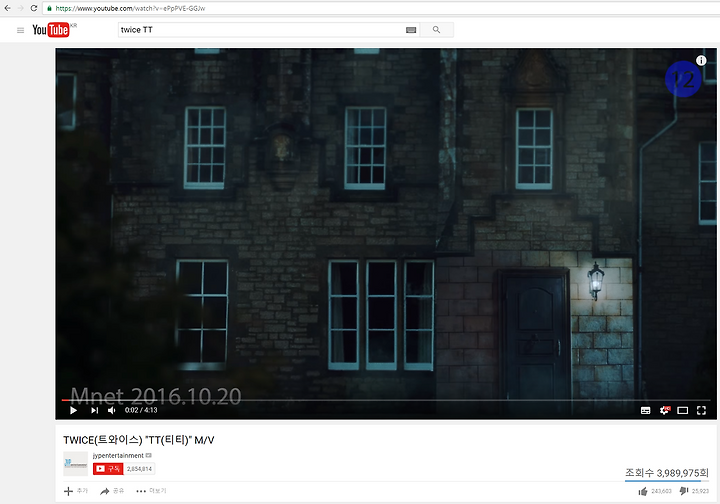Click the browser forward arrow
The height and width of the screenshot is (504, 720).
click(20, 8)
